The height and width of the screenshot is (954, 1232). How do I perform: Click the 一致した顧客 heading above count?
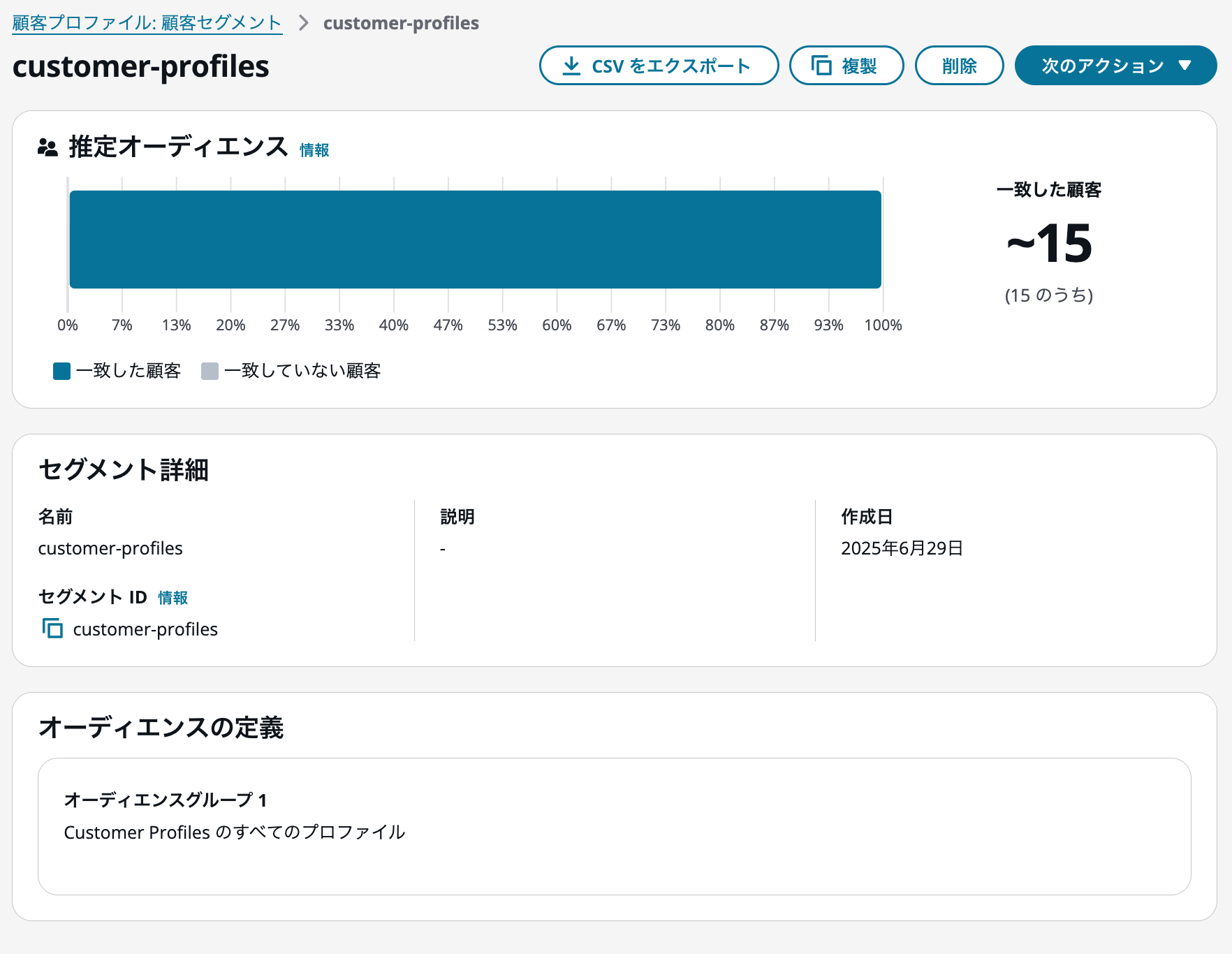click(1049, 190)
